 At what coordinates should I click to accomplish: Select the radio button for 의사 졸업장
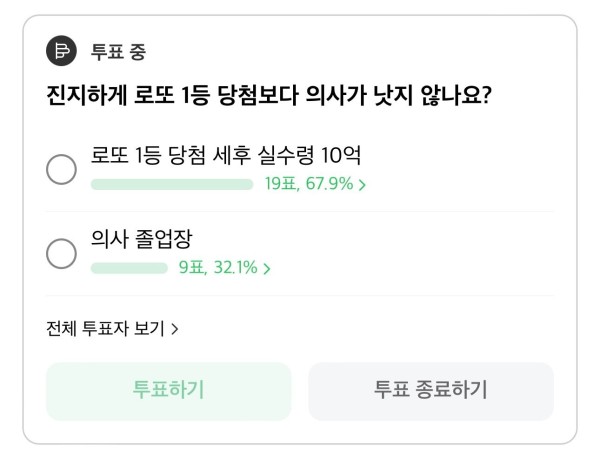[x=61, y=254]
